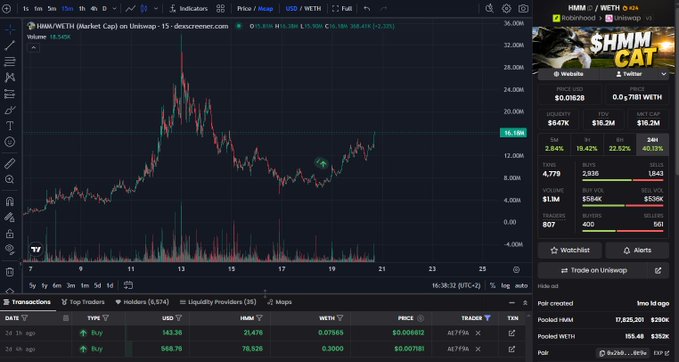The image size is (679, 362).
Task: Select the trend line drawing tool
Action: (x=10, y=45)
